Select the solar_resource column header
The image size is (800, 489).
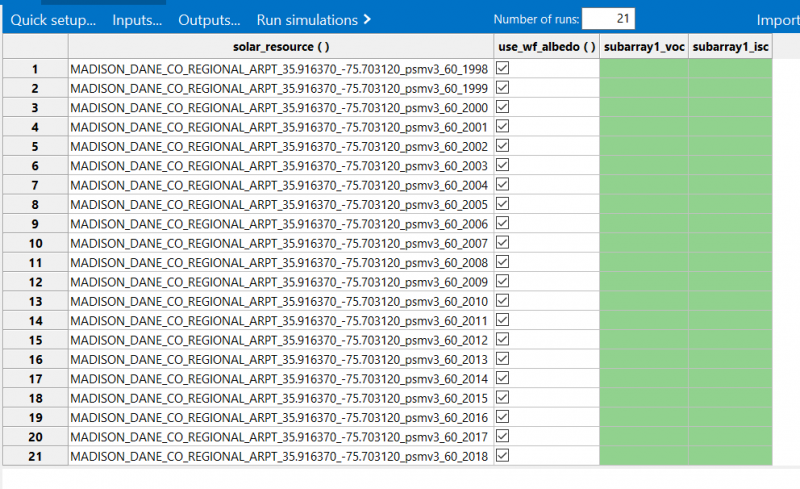(280, 47)
